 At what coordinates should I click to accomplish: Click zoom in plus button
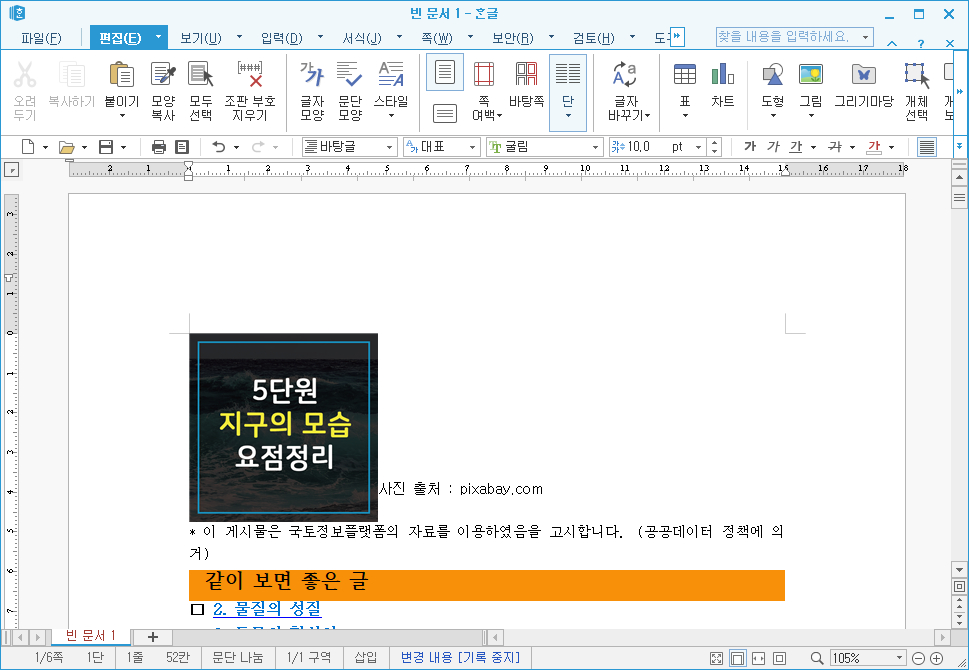937,658
